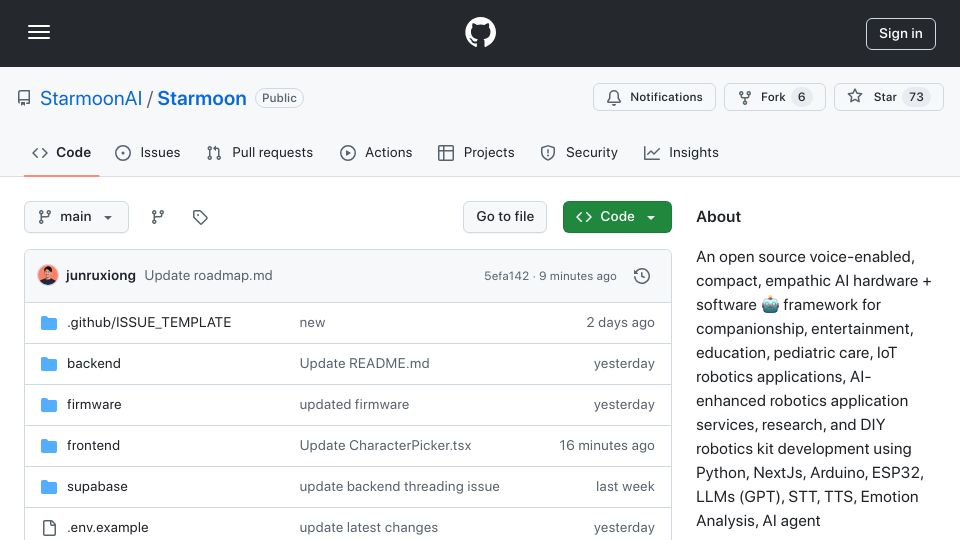Image resolution: width=960 pixels, height=540 pixels.
Task: Click the About heading
Action: (718, 217)
